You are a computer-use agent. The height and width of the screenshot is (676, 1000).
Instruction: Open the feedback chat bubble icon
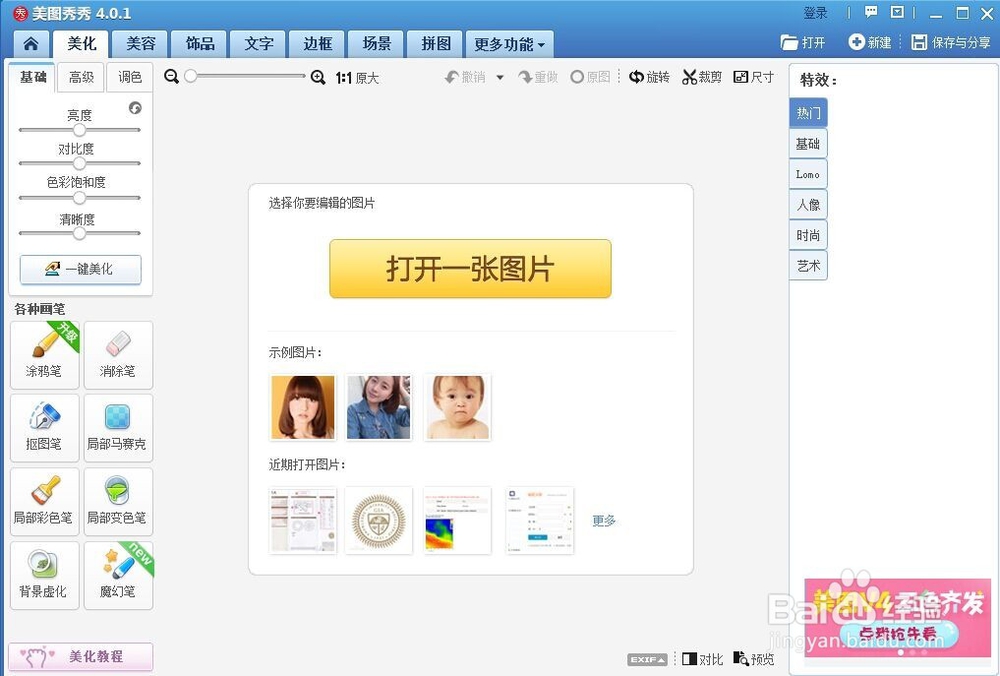871,12
